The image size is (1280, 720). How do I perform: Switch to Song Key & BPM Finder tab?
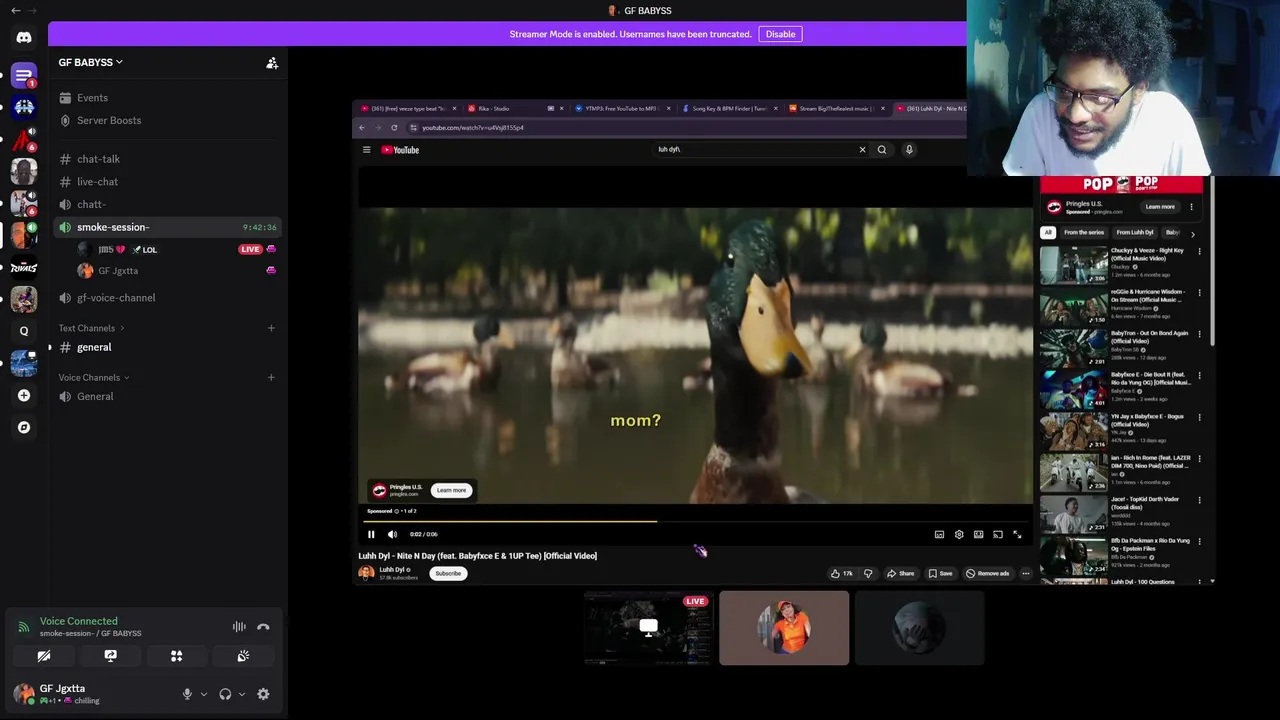pyautogui.click(x=730, y=108)
